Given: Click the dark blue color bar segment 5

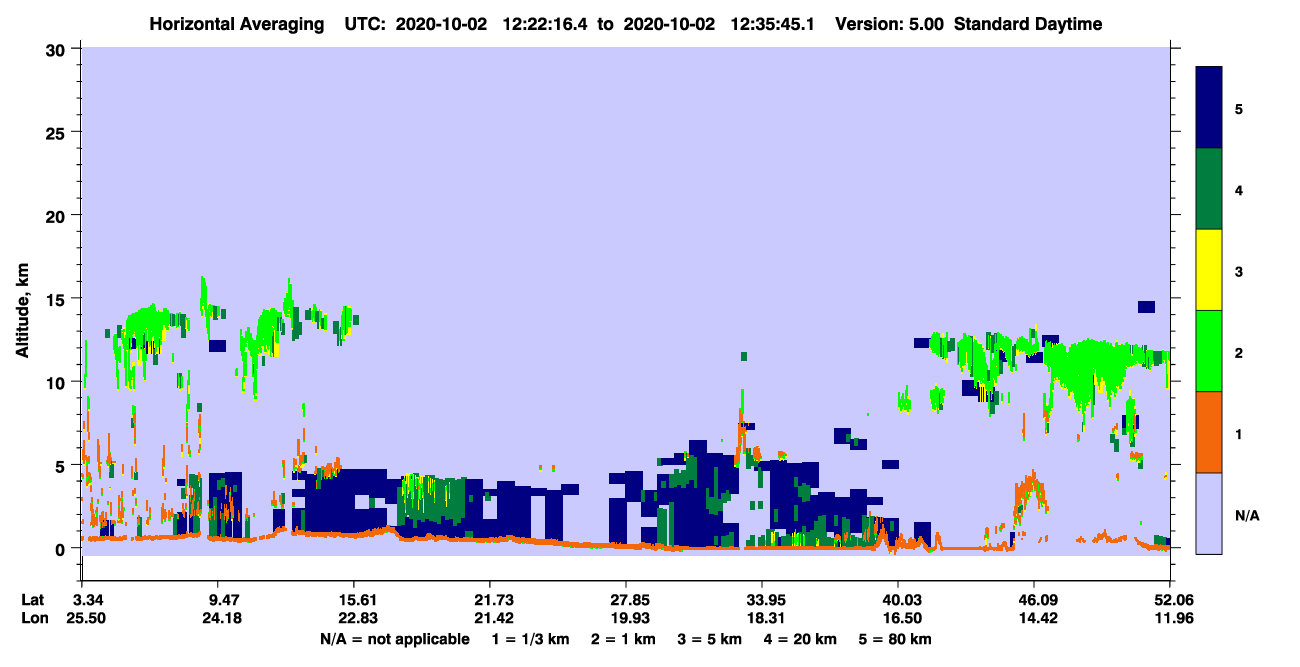Looking at the screenshot, I should tap(1210, 108).
